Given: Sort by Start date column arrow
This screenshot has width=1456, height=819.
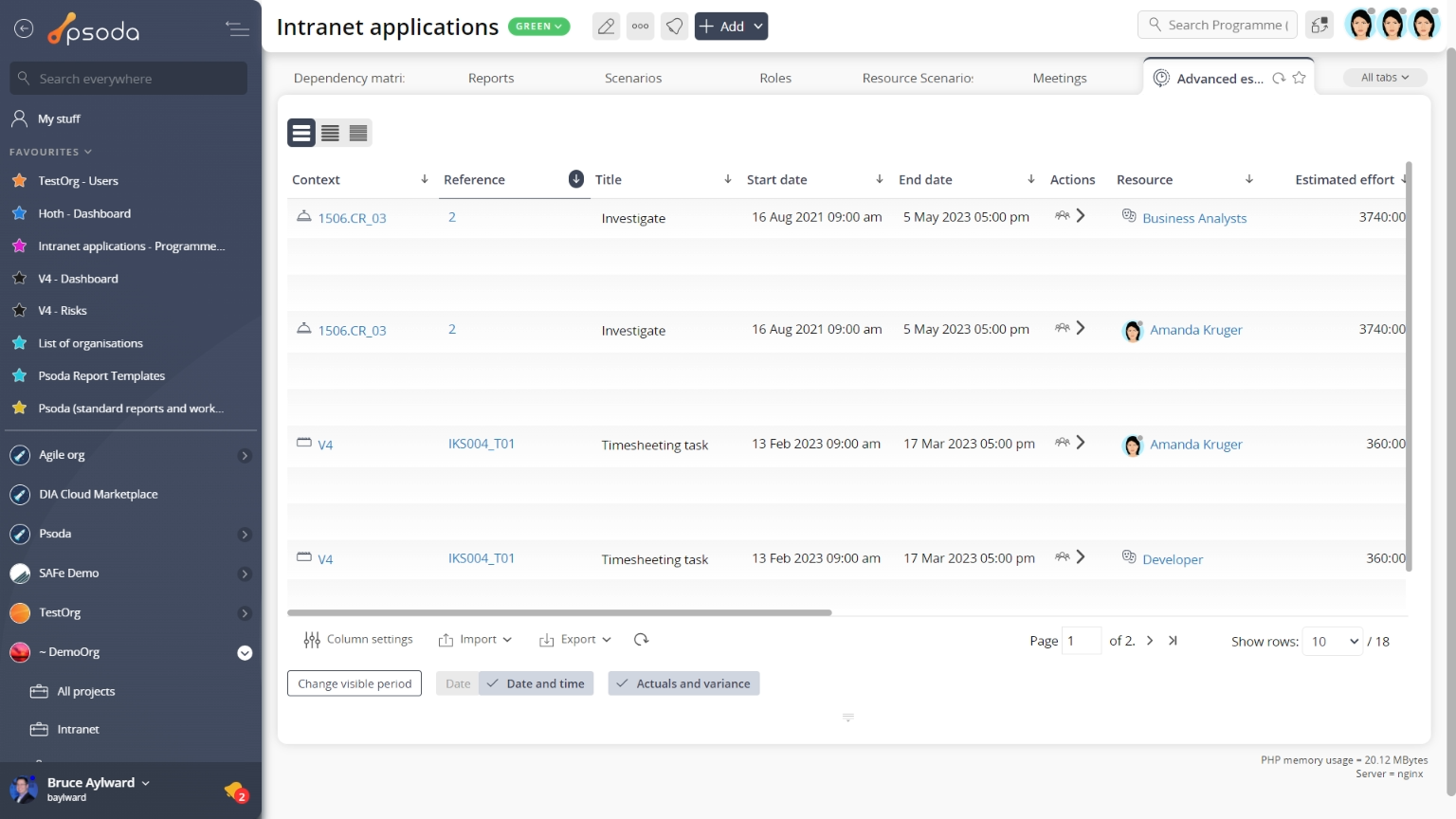Looking at the screenshot, I should pyautogui.click(x=880, y=179).
